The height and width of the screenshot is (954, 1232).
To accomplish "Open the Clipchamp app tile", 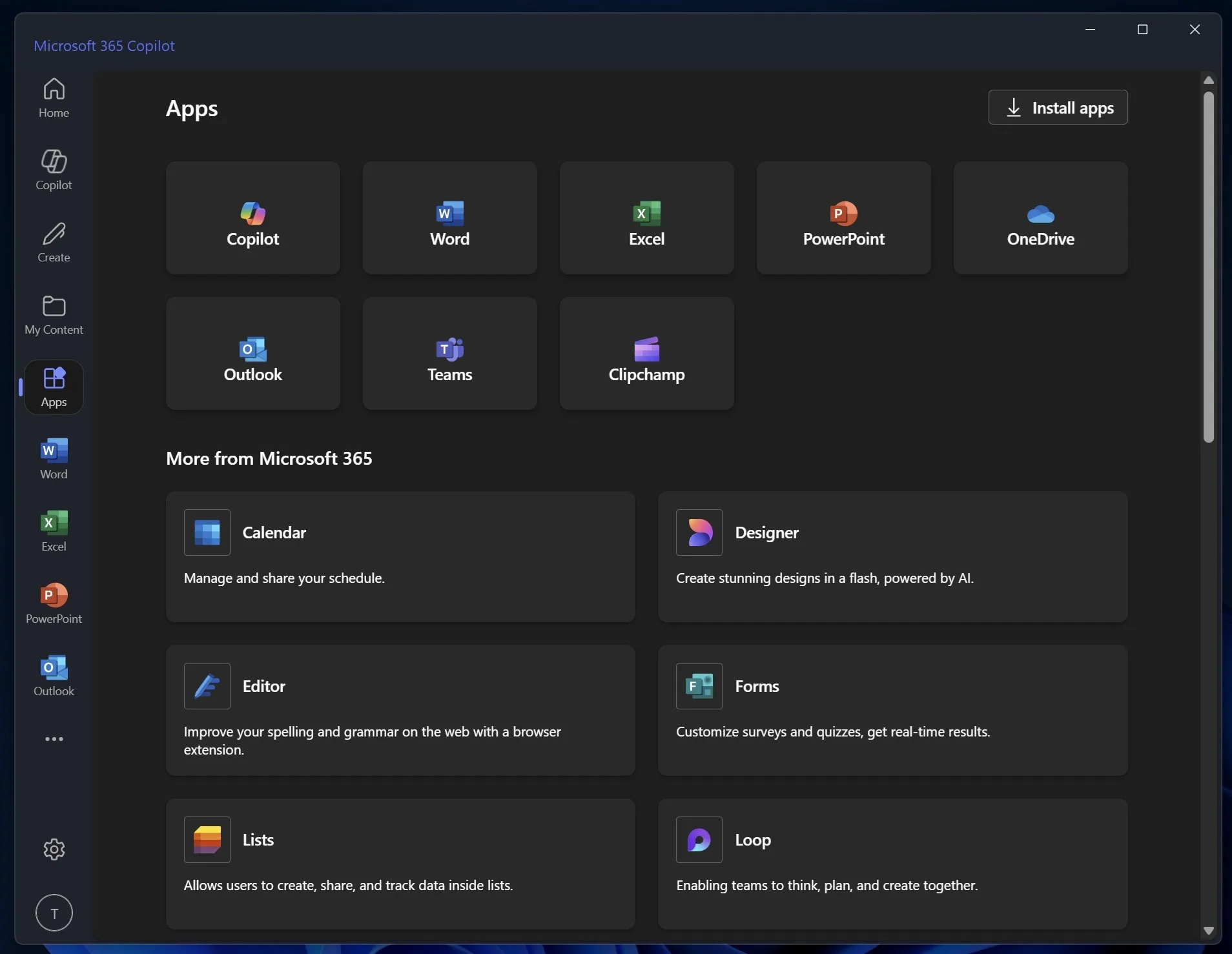I will click(646, 354).
